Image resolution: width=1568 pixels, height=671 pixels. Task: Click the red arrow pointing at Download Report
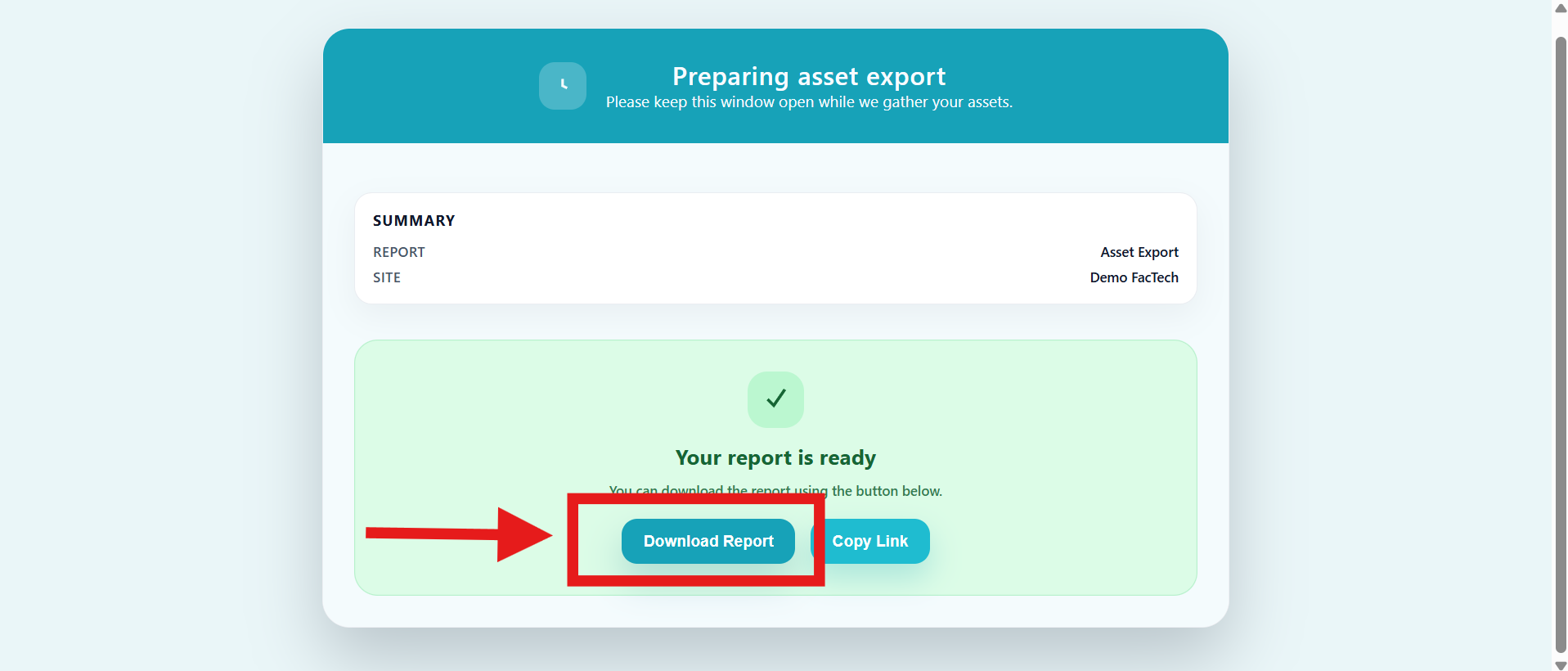[458, 534]
